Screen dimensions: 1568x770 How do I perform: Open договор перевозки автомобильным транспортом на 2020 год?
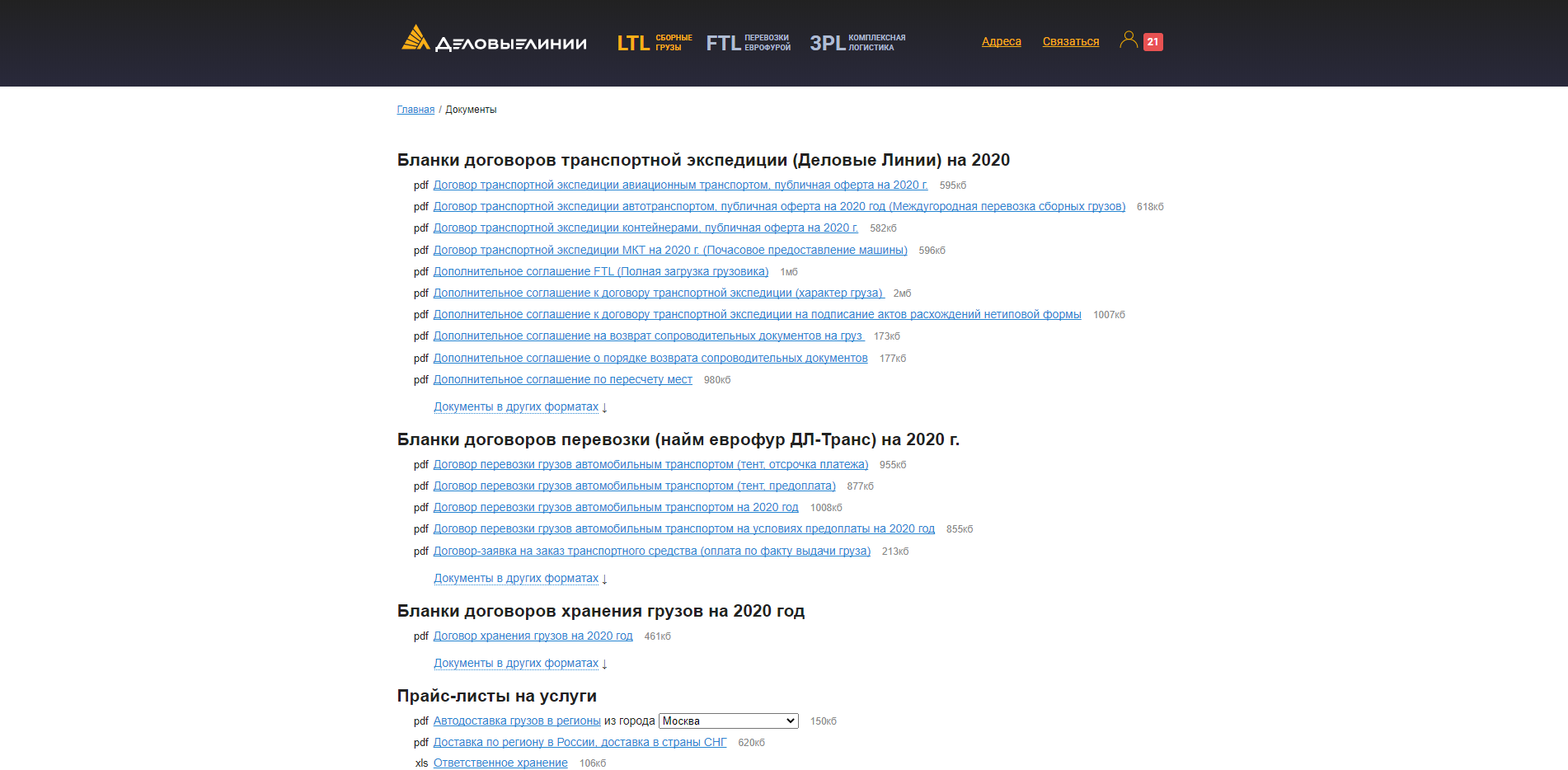click(616, 507)
